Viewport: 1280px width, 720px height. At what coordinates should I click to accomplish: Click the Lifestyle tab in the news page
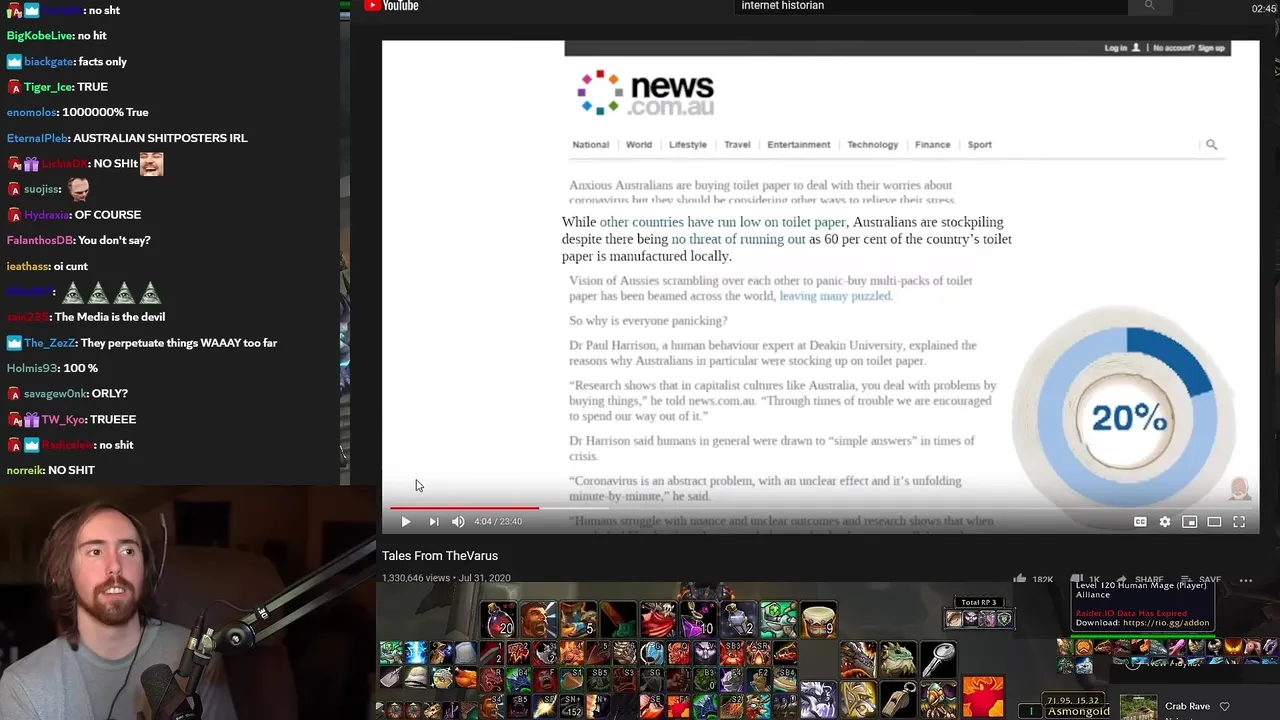(x=688, y=144)
